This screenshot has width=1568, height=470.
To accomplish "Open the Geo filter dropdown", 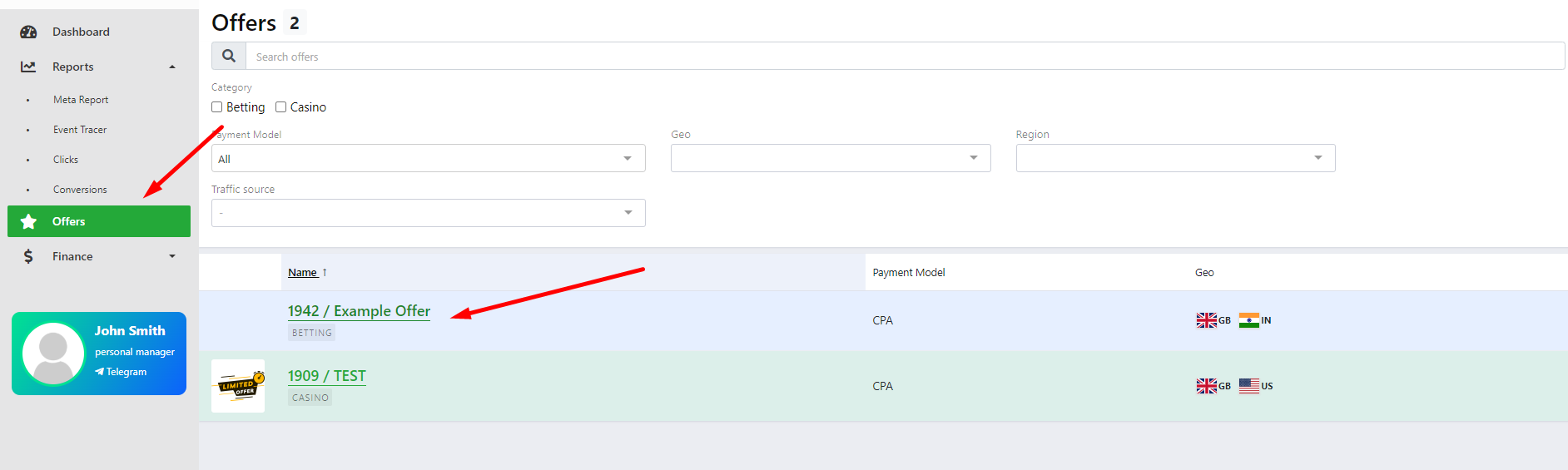I will tap(830, 158).
